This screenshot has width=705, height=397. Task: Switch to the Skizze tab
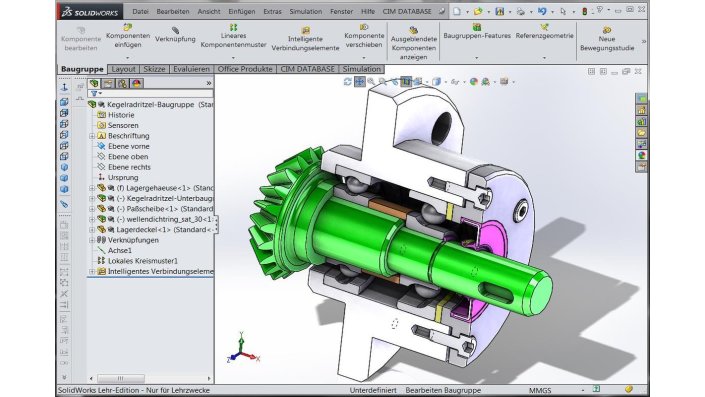(x=154, y=69)
